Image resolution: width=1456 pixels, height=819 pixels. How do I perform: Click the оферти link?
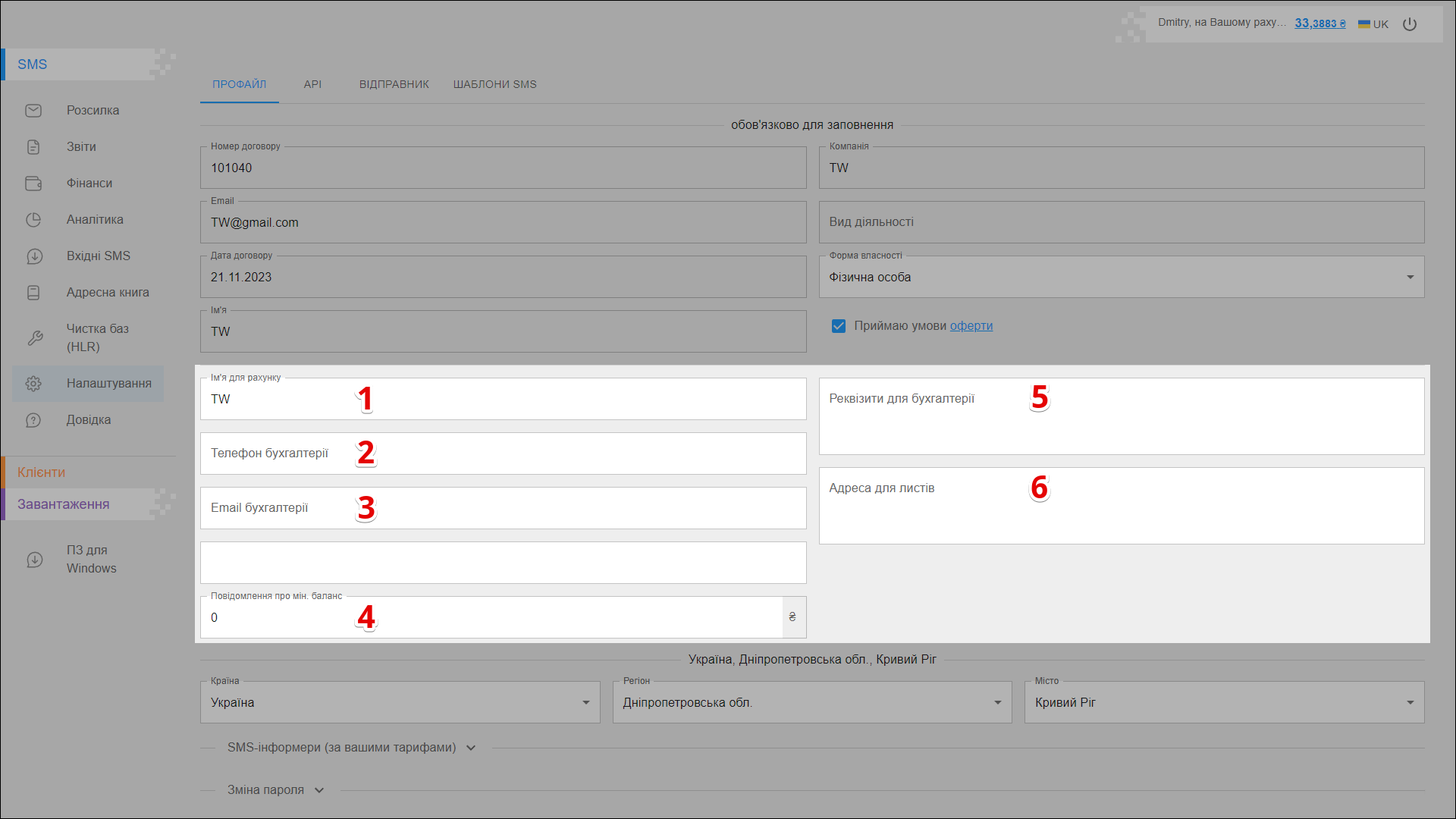point(971,326)
